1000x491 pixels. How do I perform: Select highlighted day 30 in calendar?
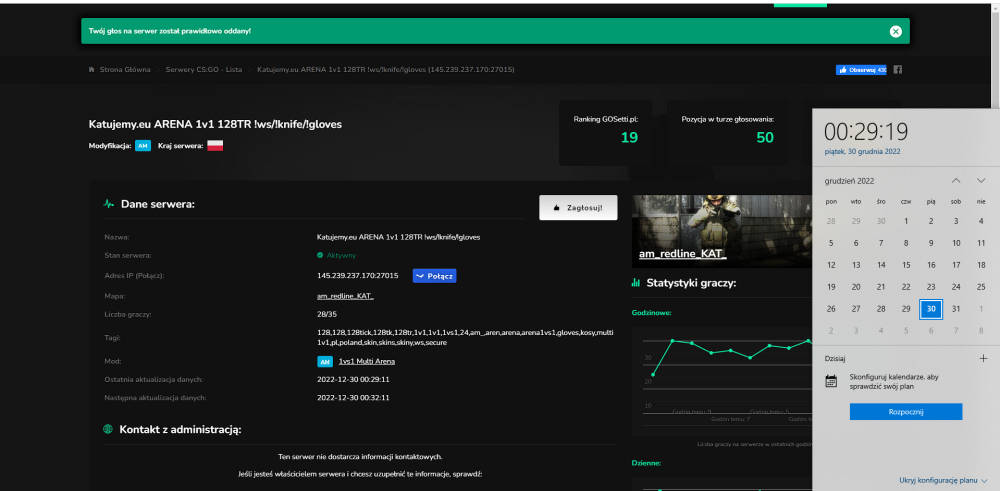click(931, 309)
